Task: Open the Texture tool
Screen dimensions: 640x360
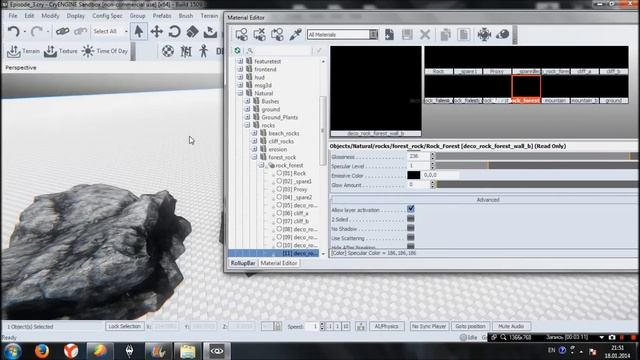Action: click(60, 51)
